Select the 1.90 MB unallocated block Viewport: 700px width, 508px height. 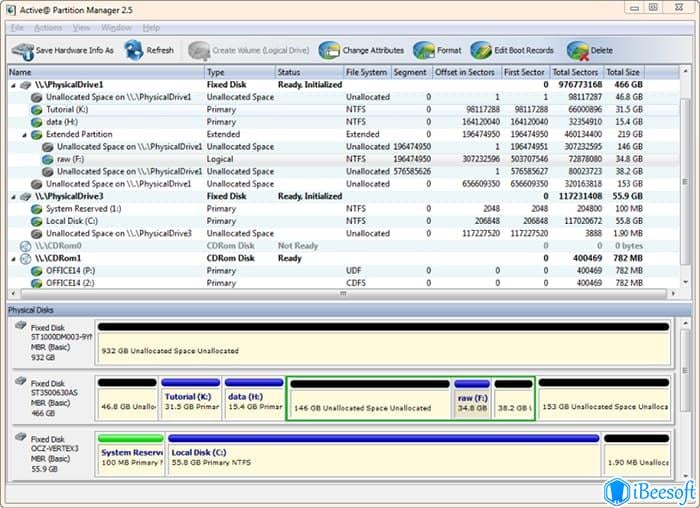tap(637, 454)
